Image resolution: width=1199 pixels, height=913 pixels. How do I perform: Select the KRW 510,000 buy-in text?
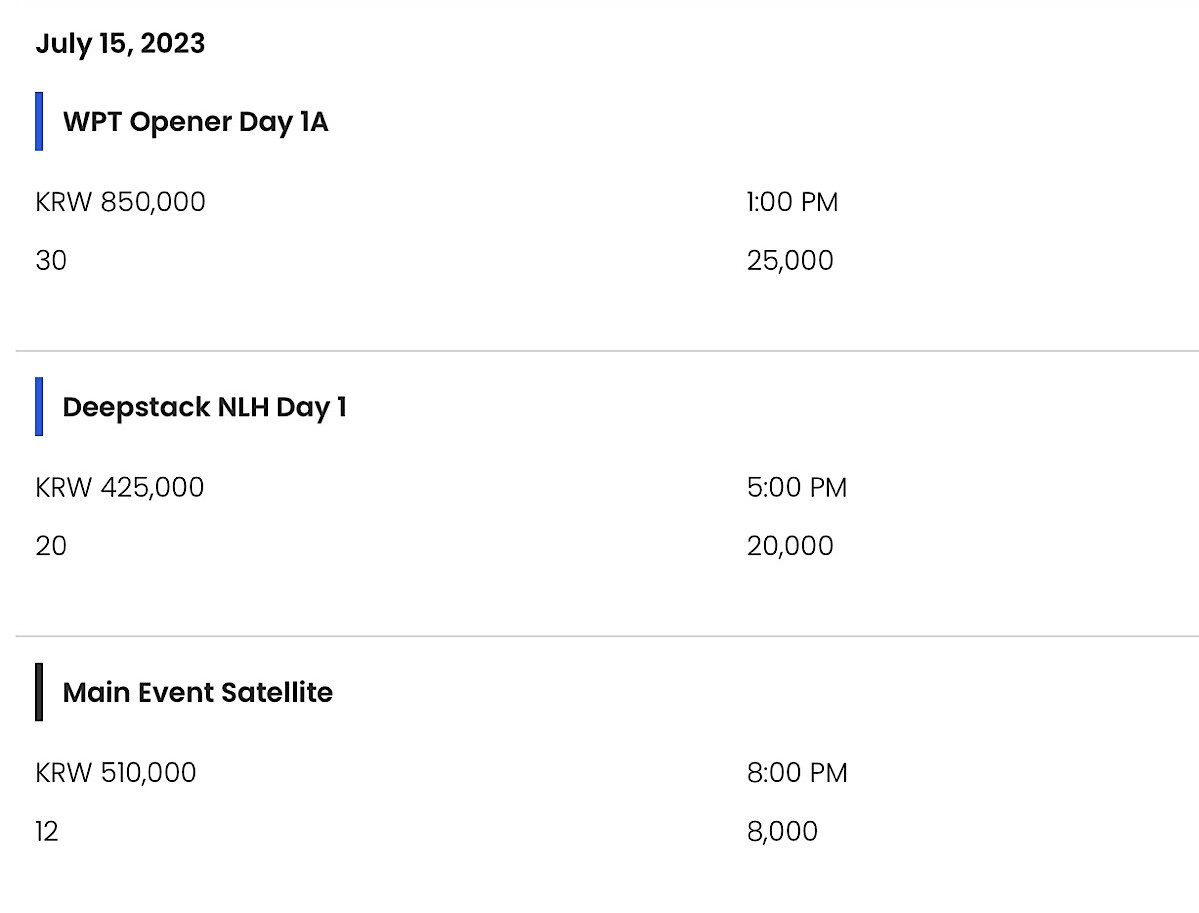tap(115, 772)
